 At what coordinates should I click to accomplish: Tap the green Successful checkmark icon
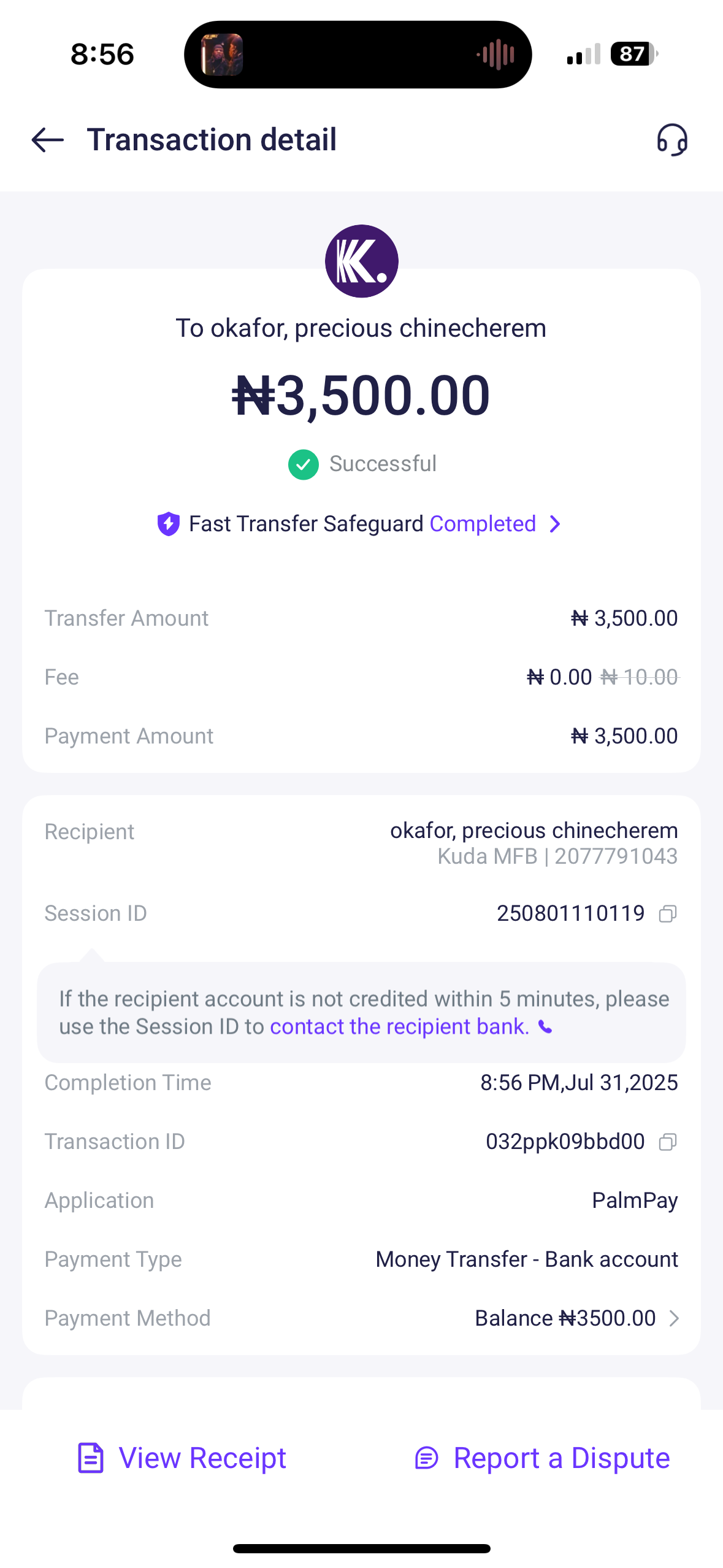(304, 464)
